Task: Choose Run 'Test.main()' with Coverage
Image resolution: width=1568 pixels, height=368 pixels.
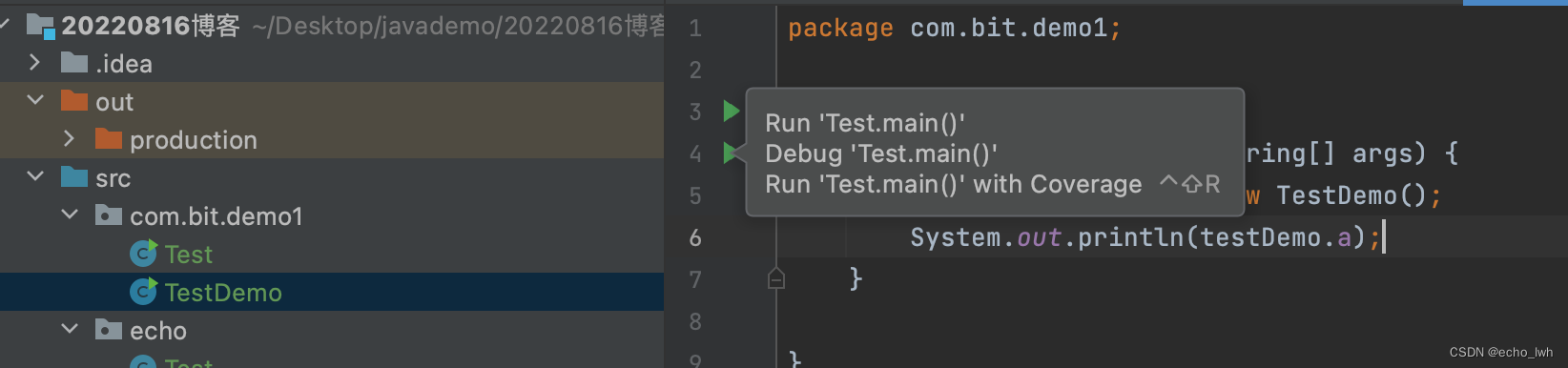Action: tap(954, 184)
